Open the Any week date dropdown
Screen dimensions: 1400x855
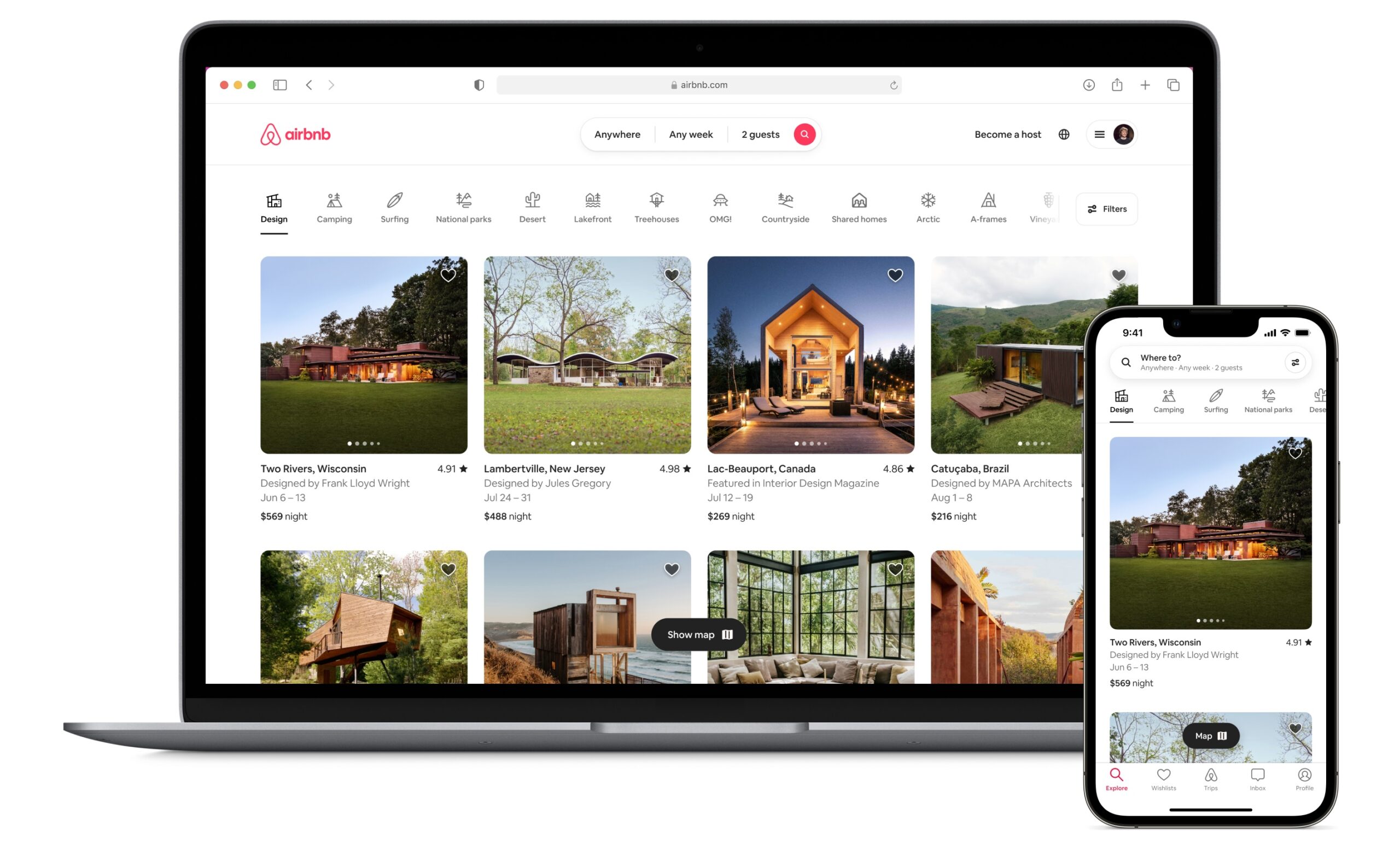tap(691, 134)
